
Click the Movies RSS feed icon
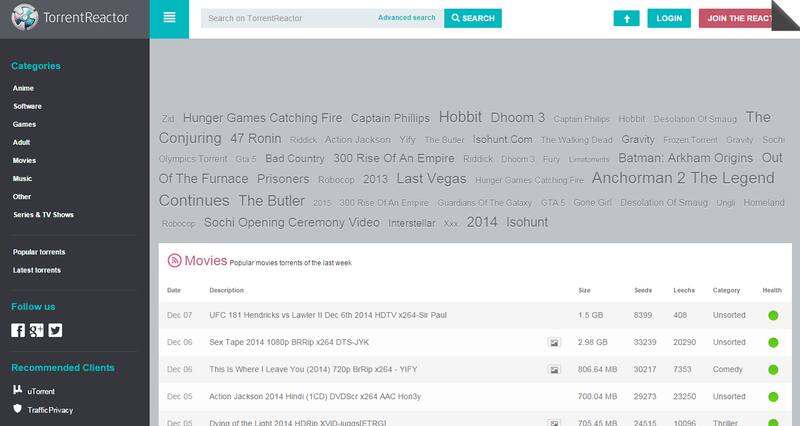pyautogui.click(x=173, y=260)
